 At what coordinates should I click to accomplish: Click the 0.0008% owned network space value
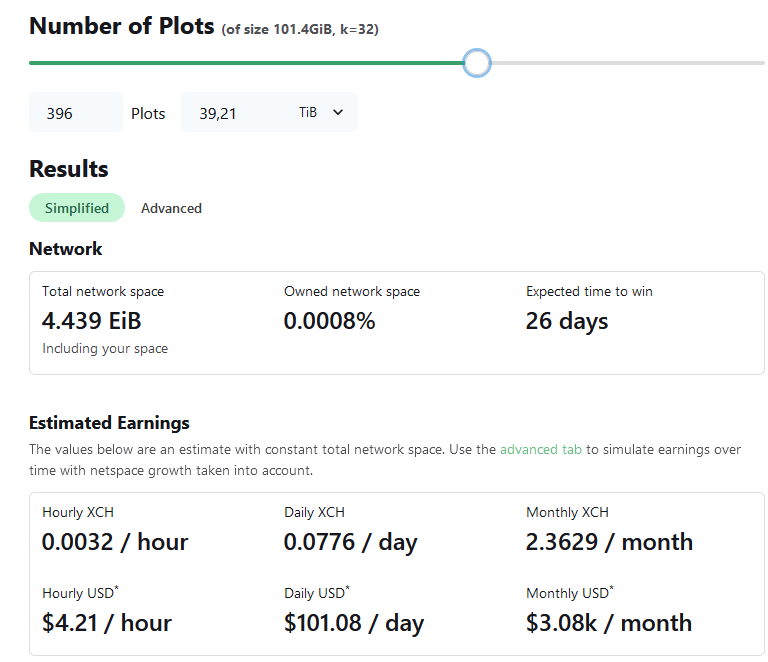(x=329, y=321)
